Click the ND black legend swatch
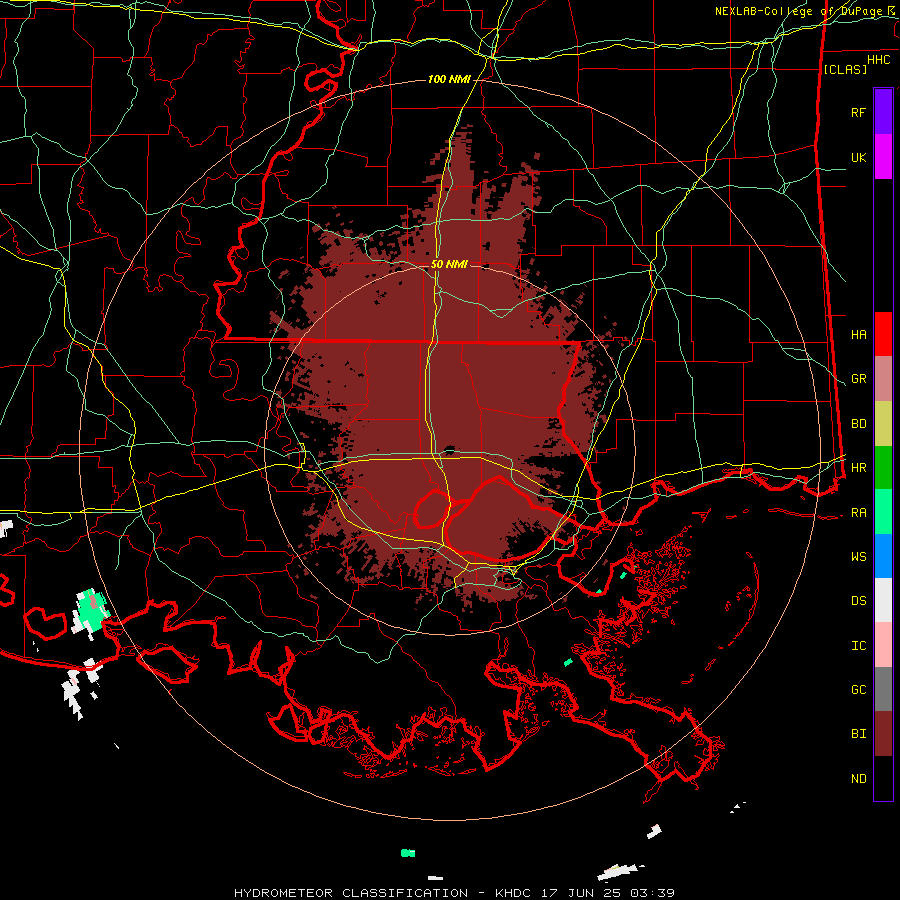 pyautogui.click(x=883, y=778)
